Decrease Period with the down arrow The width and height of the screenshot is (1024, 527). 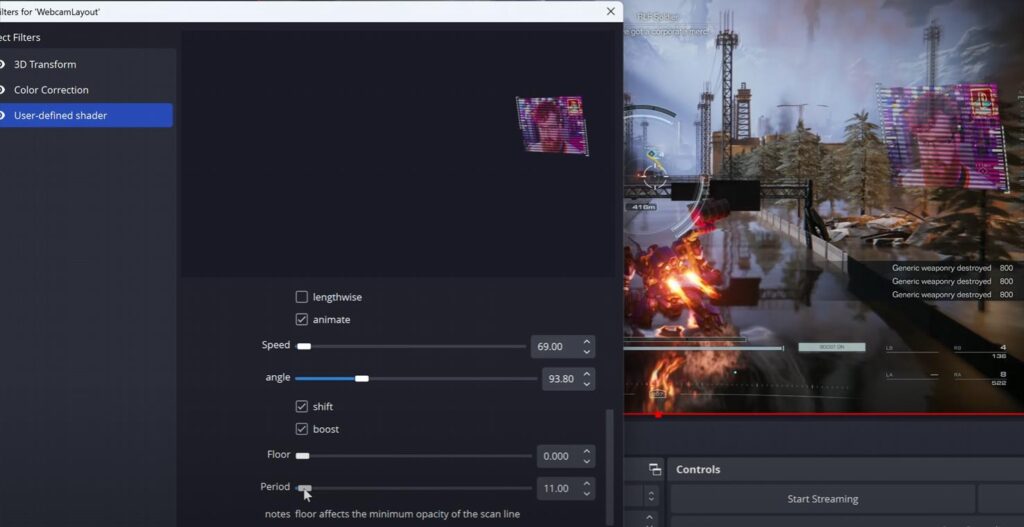tap(586, 494)
